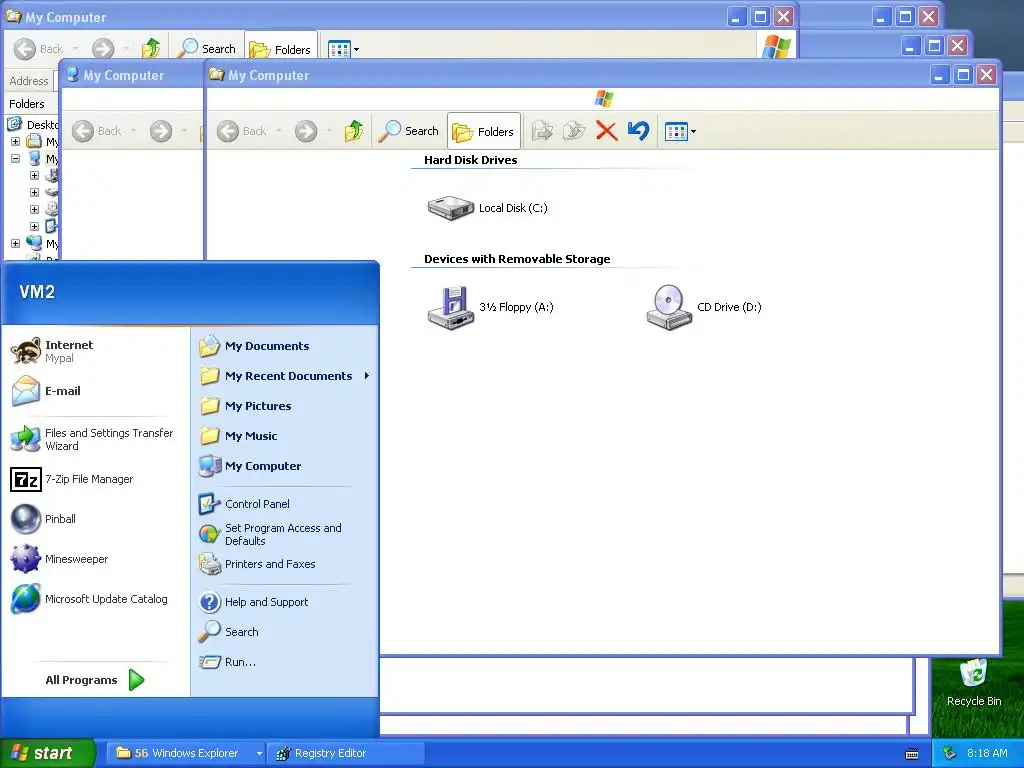Click system tray clock showing 8:18 AM
Viewport: 1024px width, 768px height.
tap(987, 753)
